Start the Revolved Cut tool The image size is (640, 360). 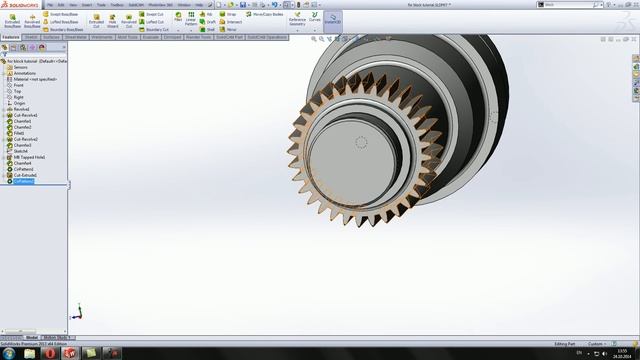pyautogui.click(x=129, y=21)
